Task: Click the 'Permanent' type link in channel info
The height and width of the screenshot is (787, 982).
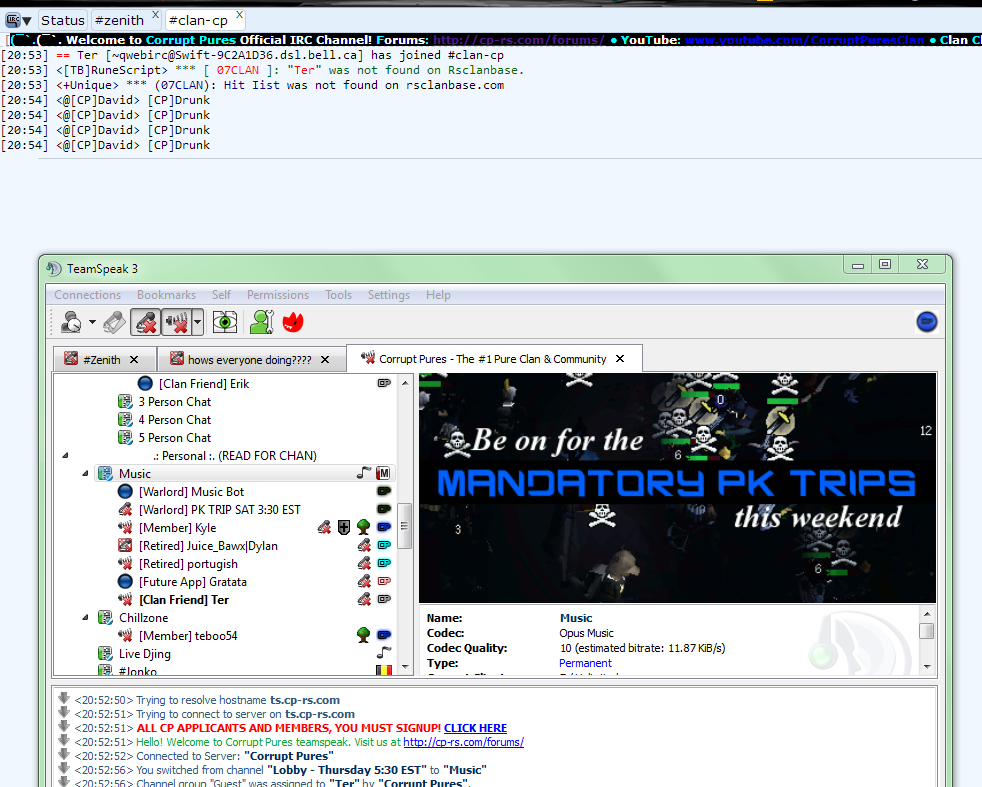Action: click(x=585, y=663)
